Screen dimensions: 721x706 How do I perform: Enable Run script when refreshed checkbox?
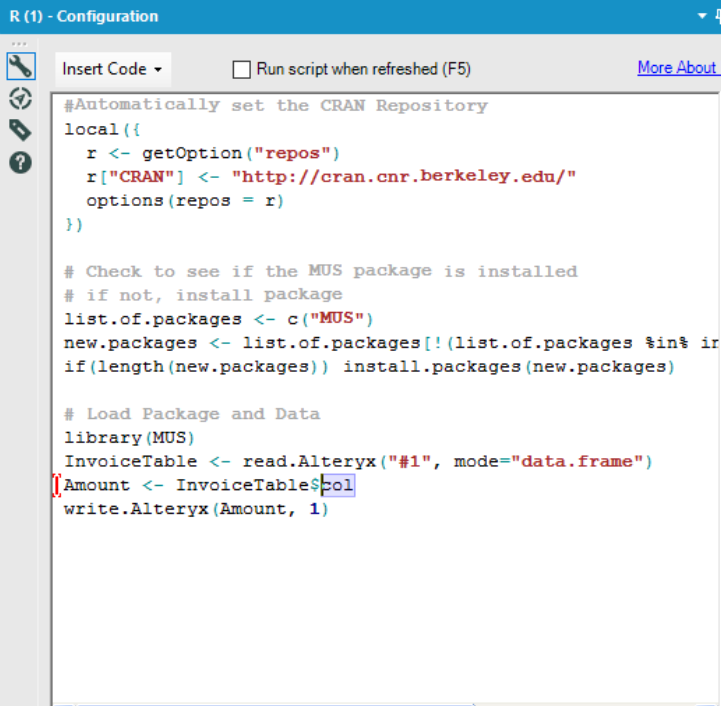pos(241,70)
